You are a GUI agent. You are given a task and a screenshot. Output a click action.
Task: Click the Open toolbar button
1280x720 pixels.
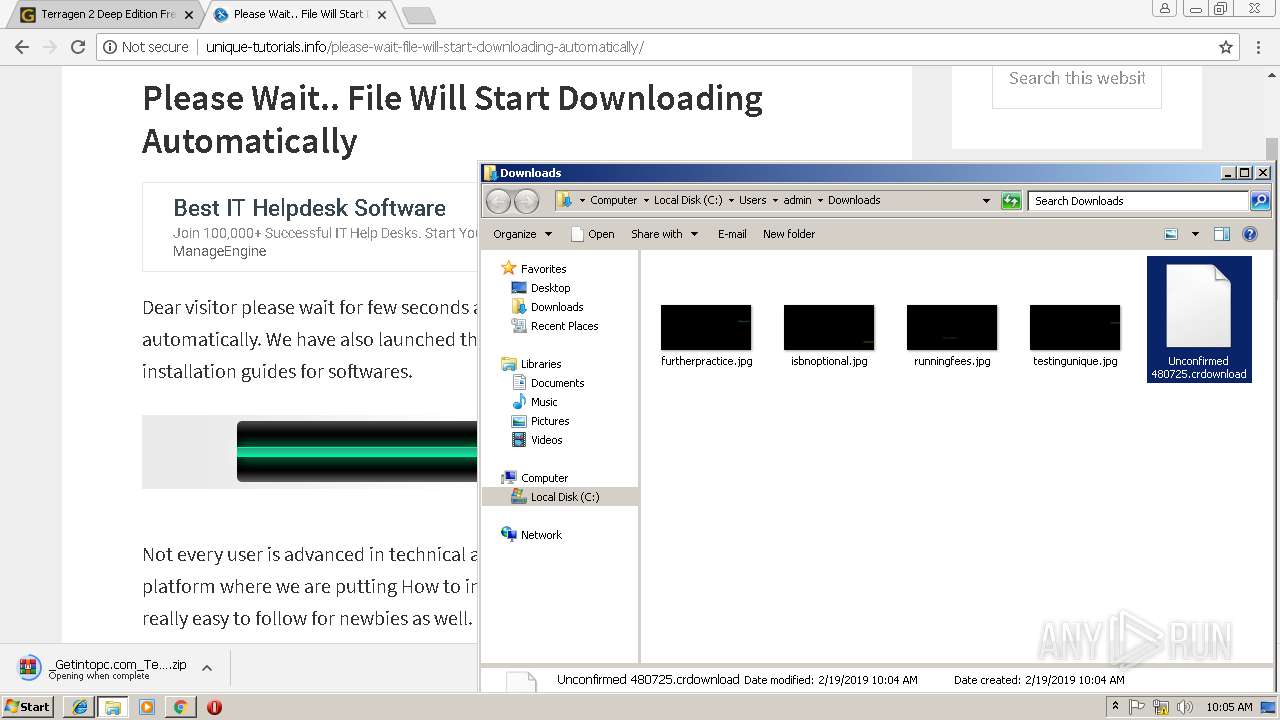click(592, 234)
